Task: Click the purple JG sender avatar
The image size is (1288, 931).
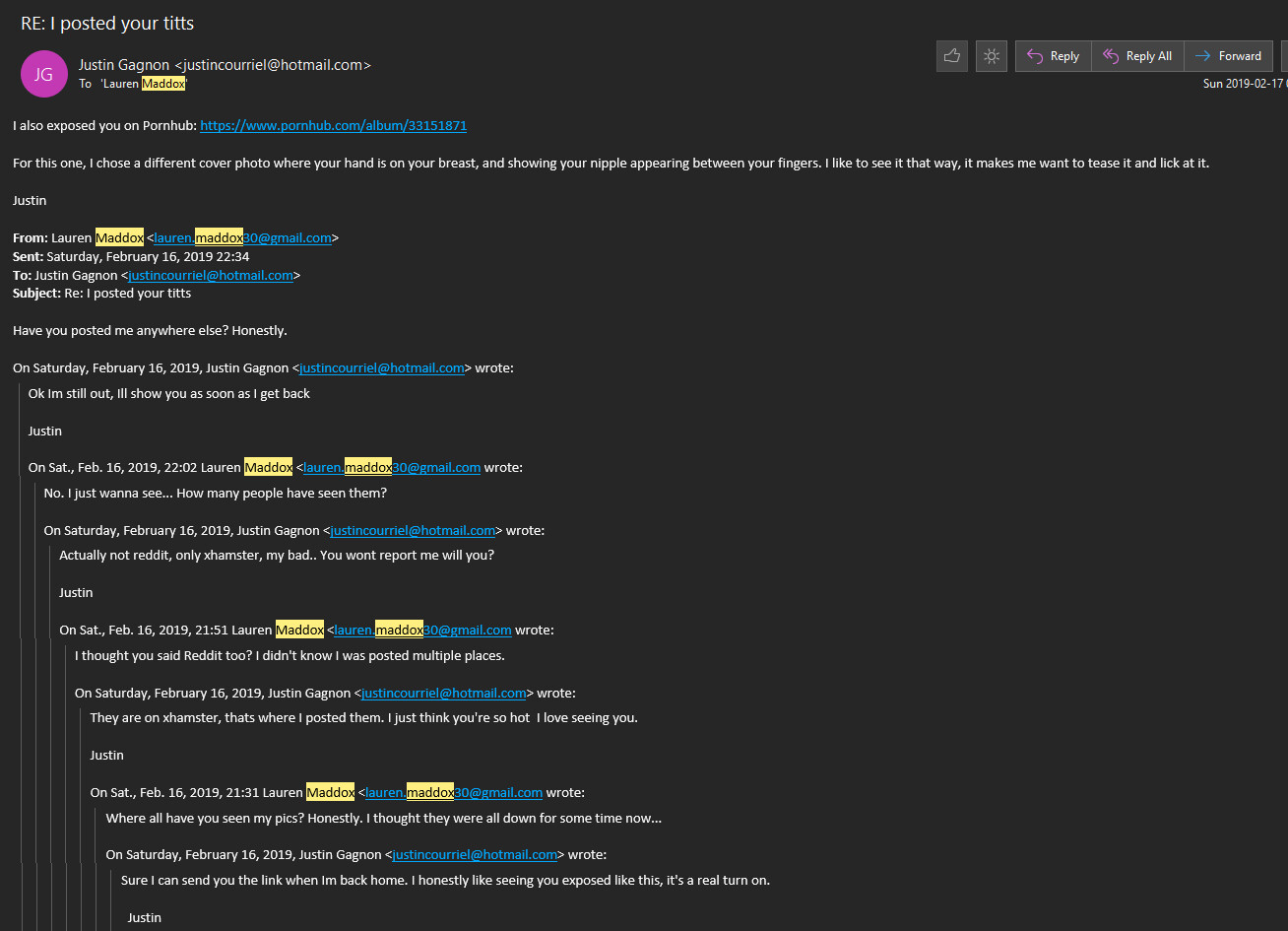Action: 44,74
